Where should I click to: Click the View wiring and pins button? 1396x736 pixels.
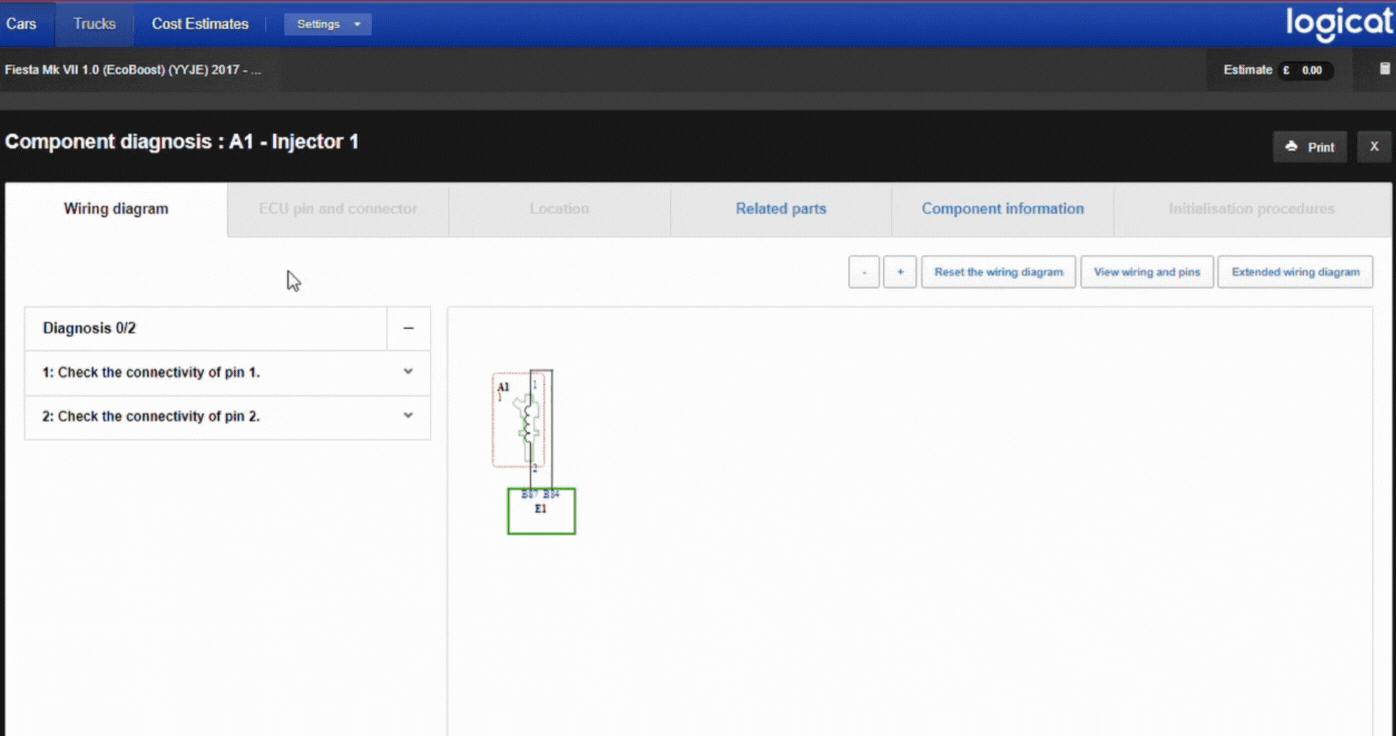[1147, 272]
